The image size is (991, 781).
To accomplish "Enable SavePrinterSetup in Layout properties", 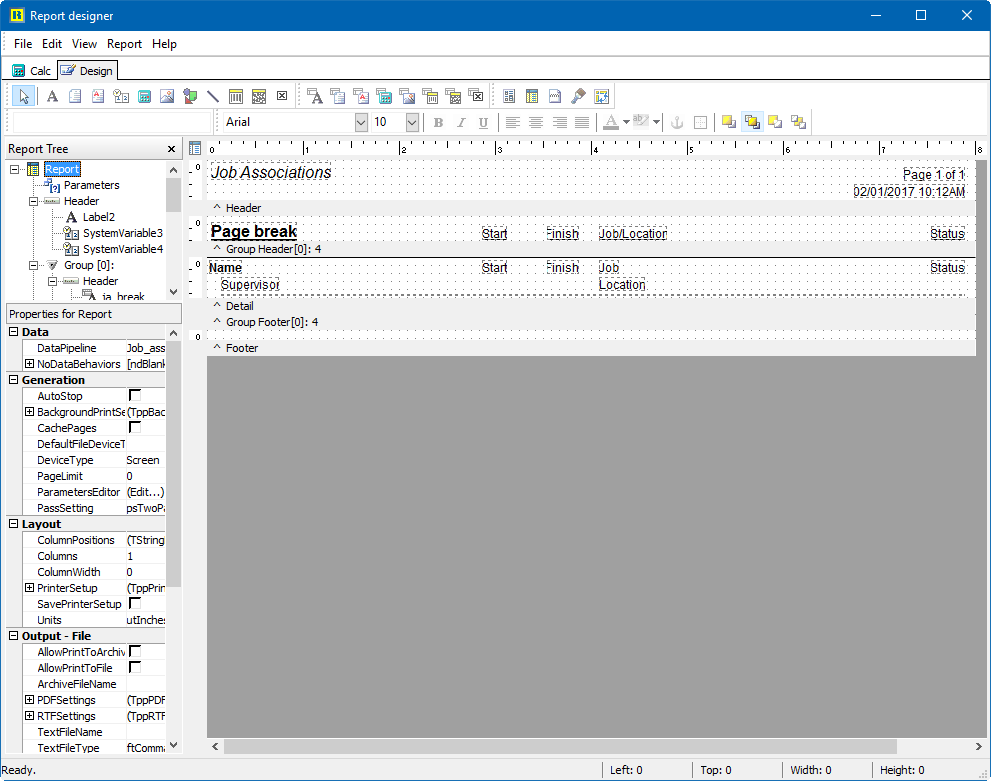I will coord(136,604).
